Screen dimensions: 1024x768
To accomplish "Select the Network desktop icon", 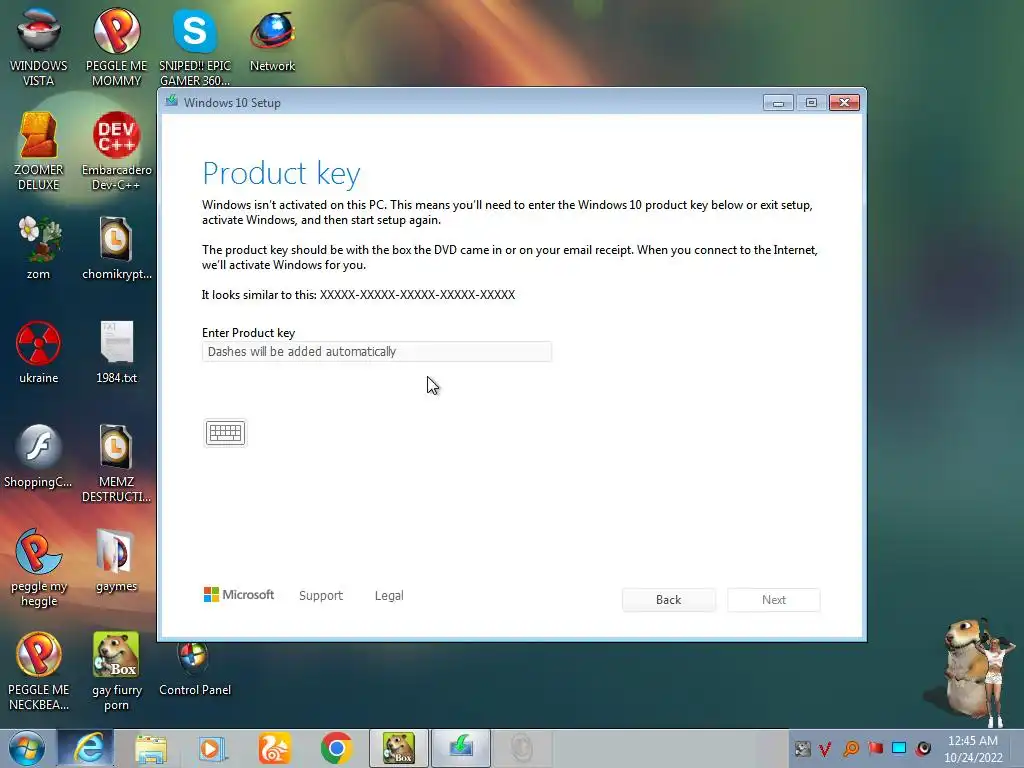I will [x=272, y=40].
